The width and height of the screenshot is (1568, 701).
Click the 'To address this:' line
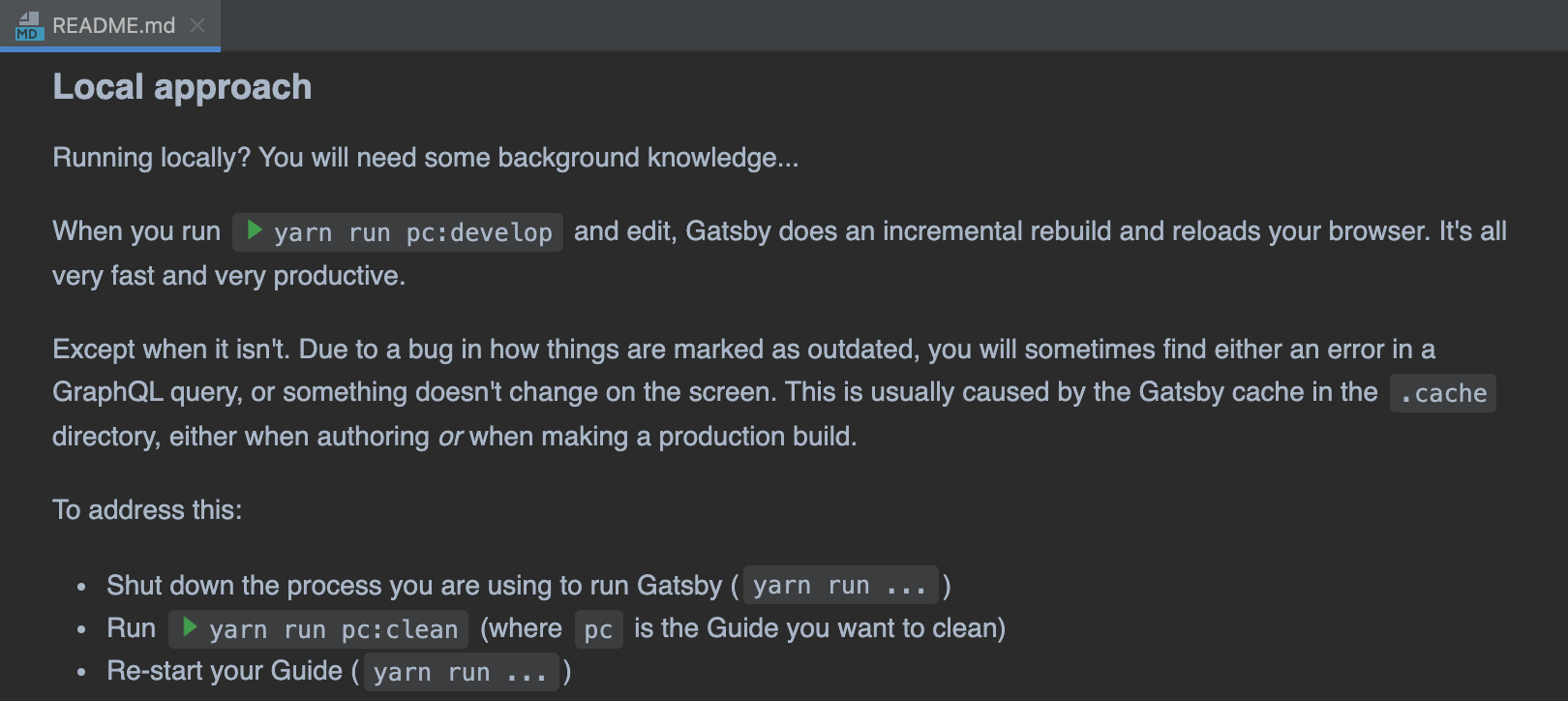[147, 510]
